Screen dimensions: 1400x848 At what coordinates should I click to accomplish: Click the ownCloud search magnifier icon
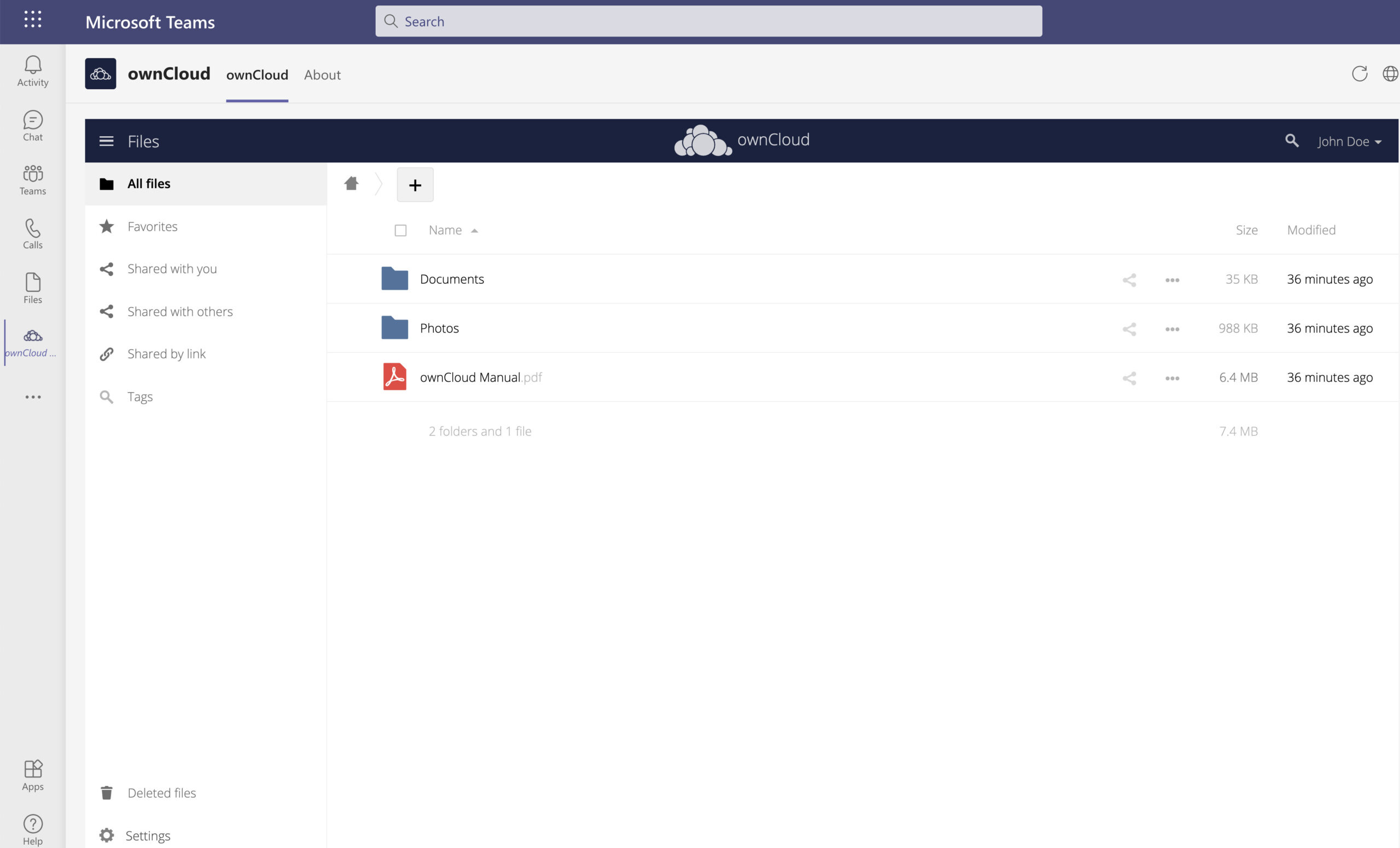click(1292, 141)
